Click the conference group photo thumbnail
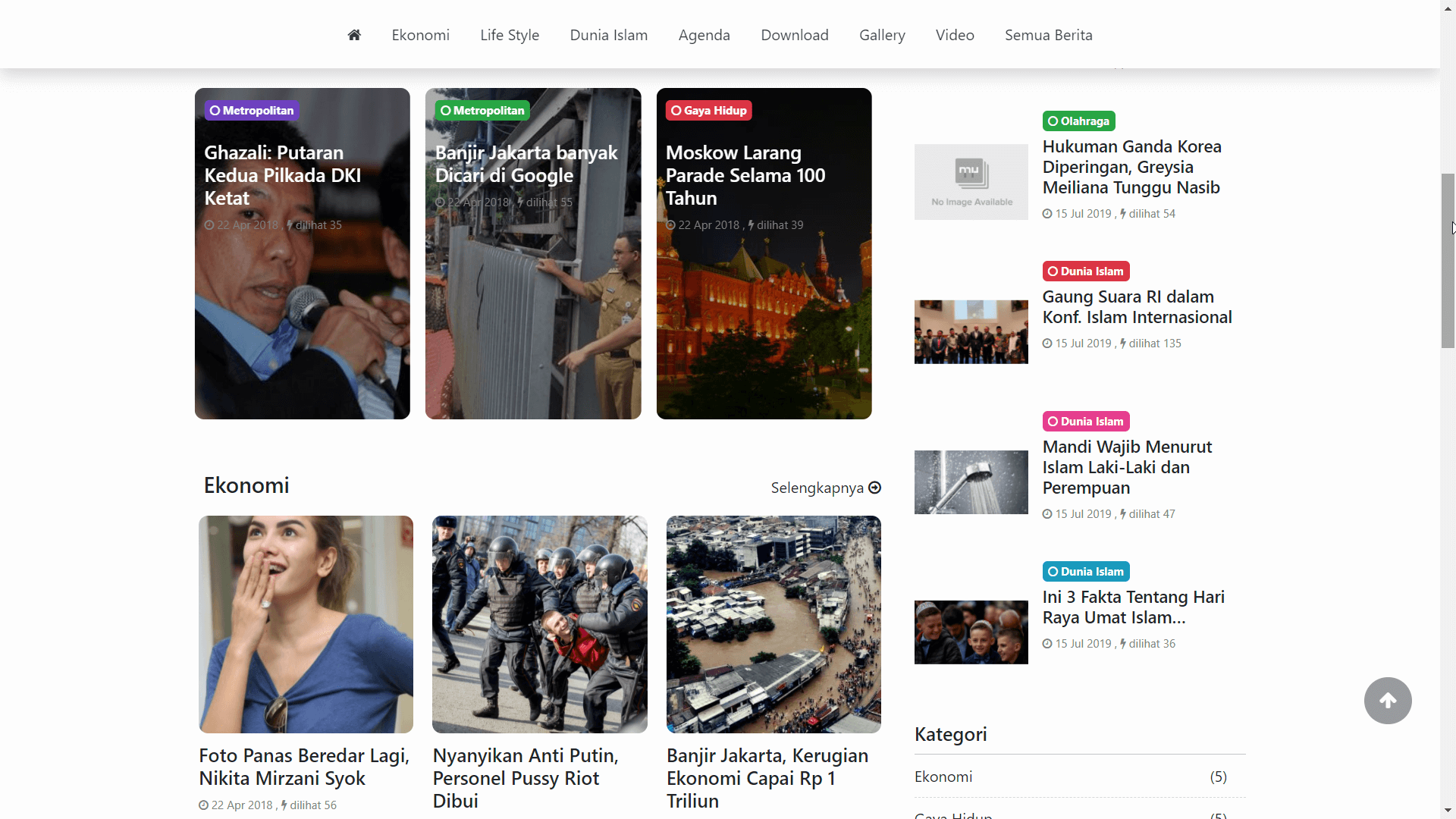 (971, 332)
